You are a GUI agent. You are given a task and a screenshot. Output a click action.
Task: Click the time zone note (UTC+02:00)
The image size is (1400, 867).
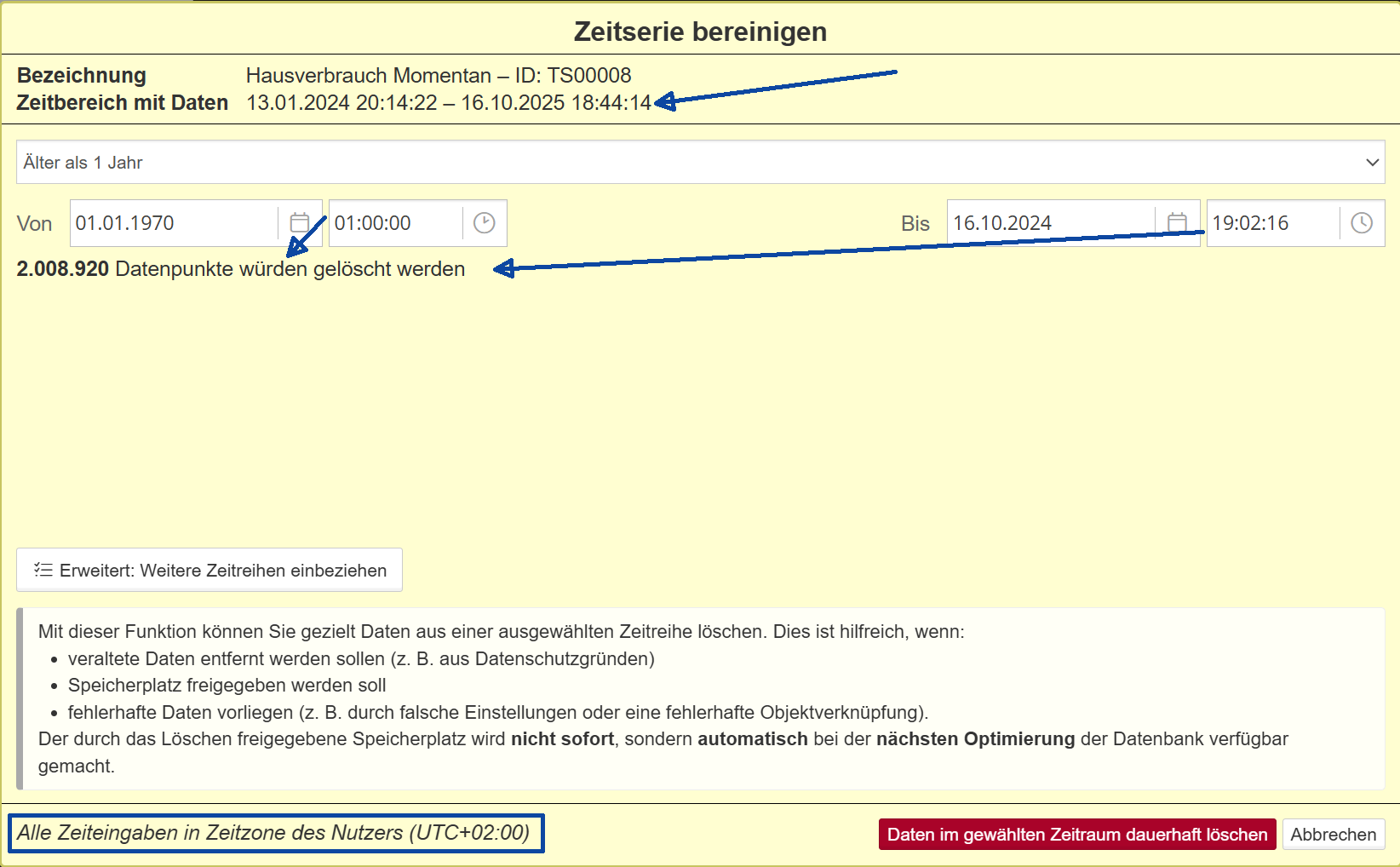click(x=274, y=833)
